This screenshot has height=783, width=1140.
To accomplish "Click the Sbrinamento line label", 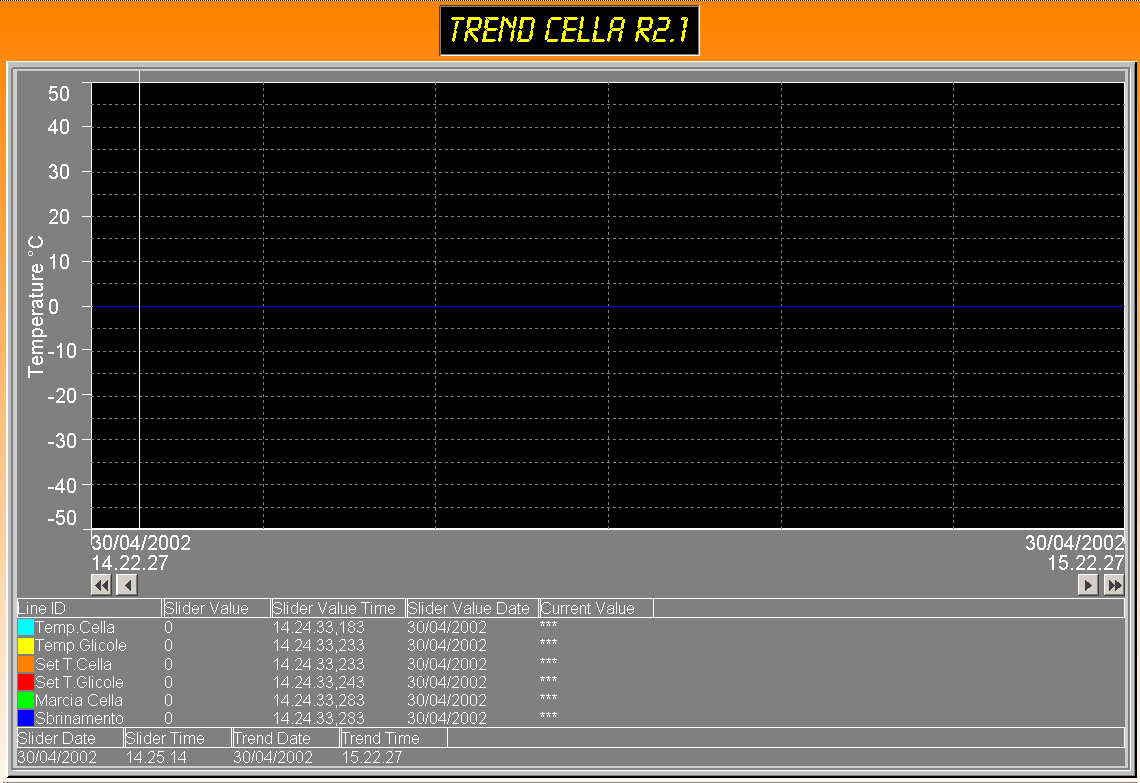I will pyautogui.click(x=79, y=718).
